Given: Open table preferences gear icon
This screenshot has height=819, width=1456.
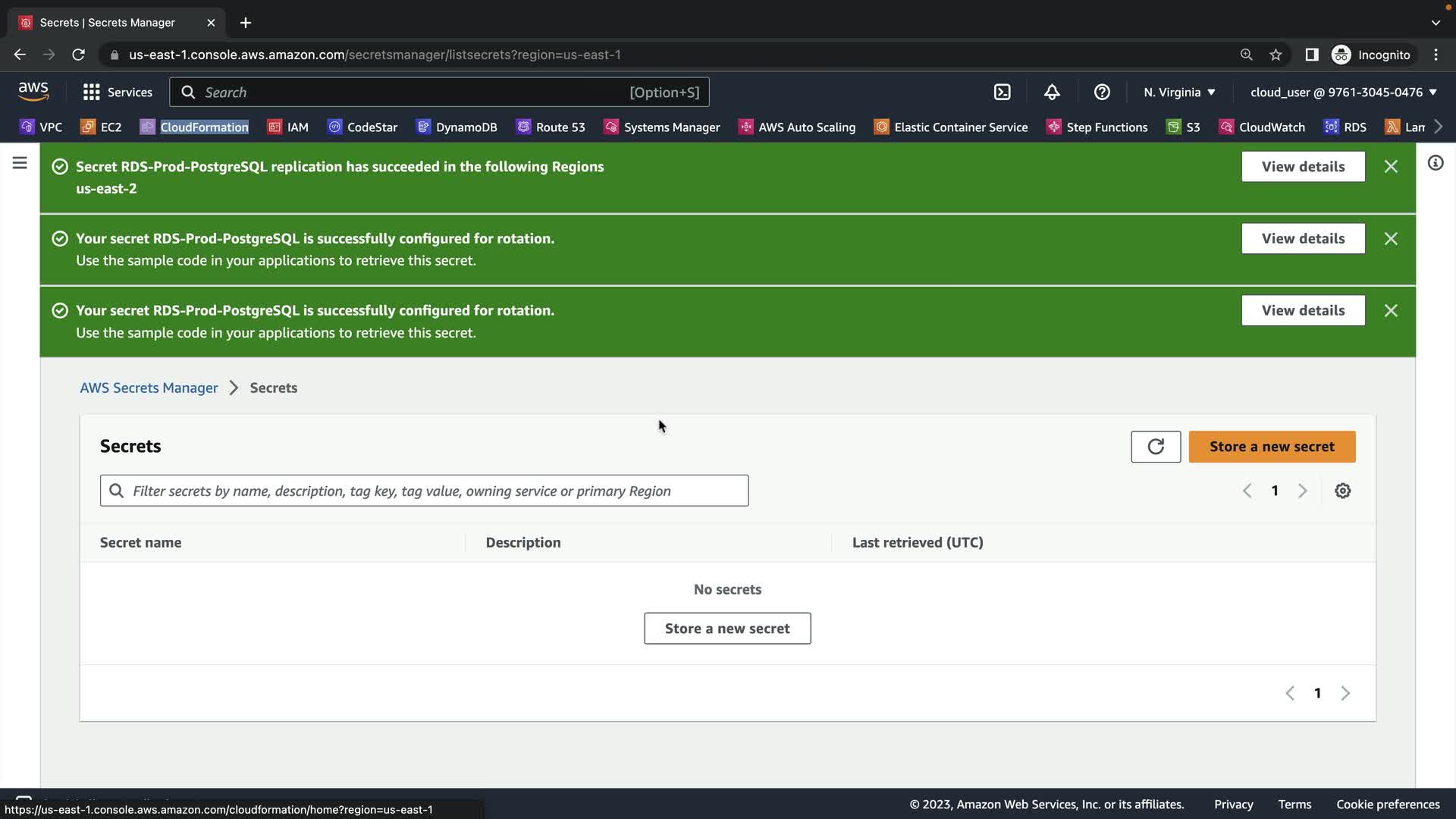Looking at the screenshot, I should 1342,491.
